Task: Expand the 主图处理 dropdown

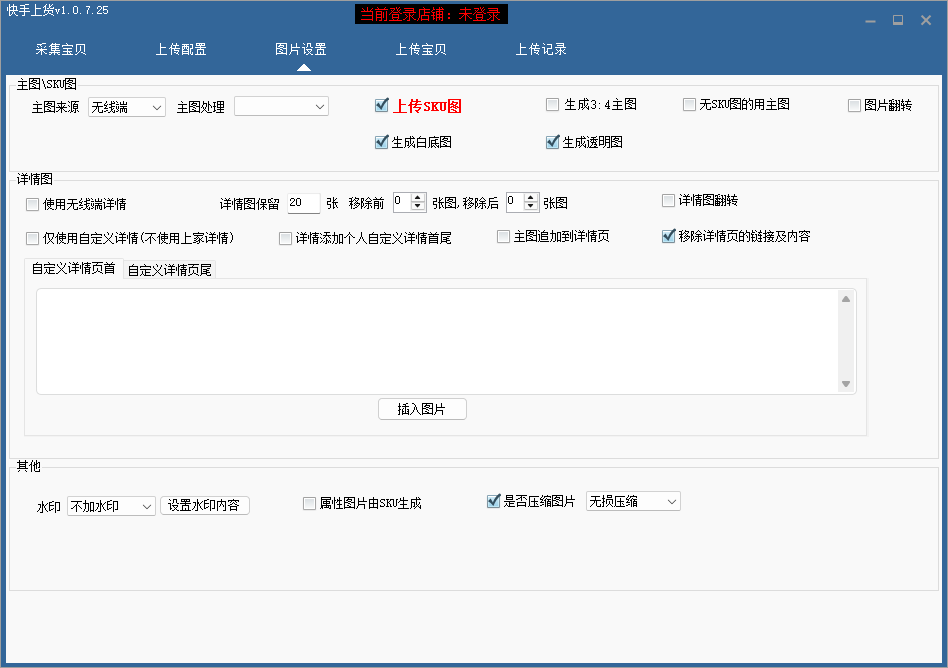Action: [x=281, y=106]
